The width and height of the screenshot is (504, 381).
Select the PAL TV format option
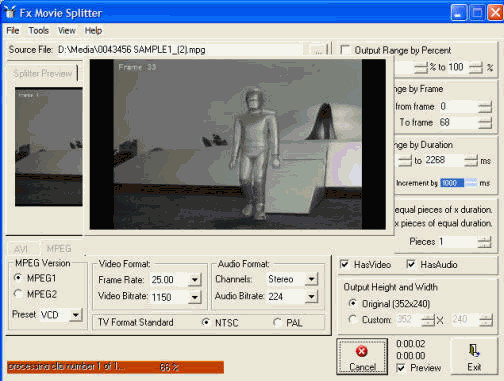pyautogui.click(x=277, y=322)
